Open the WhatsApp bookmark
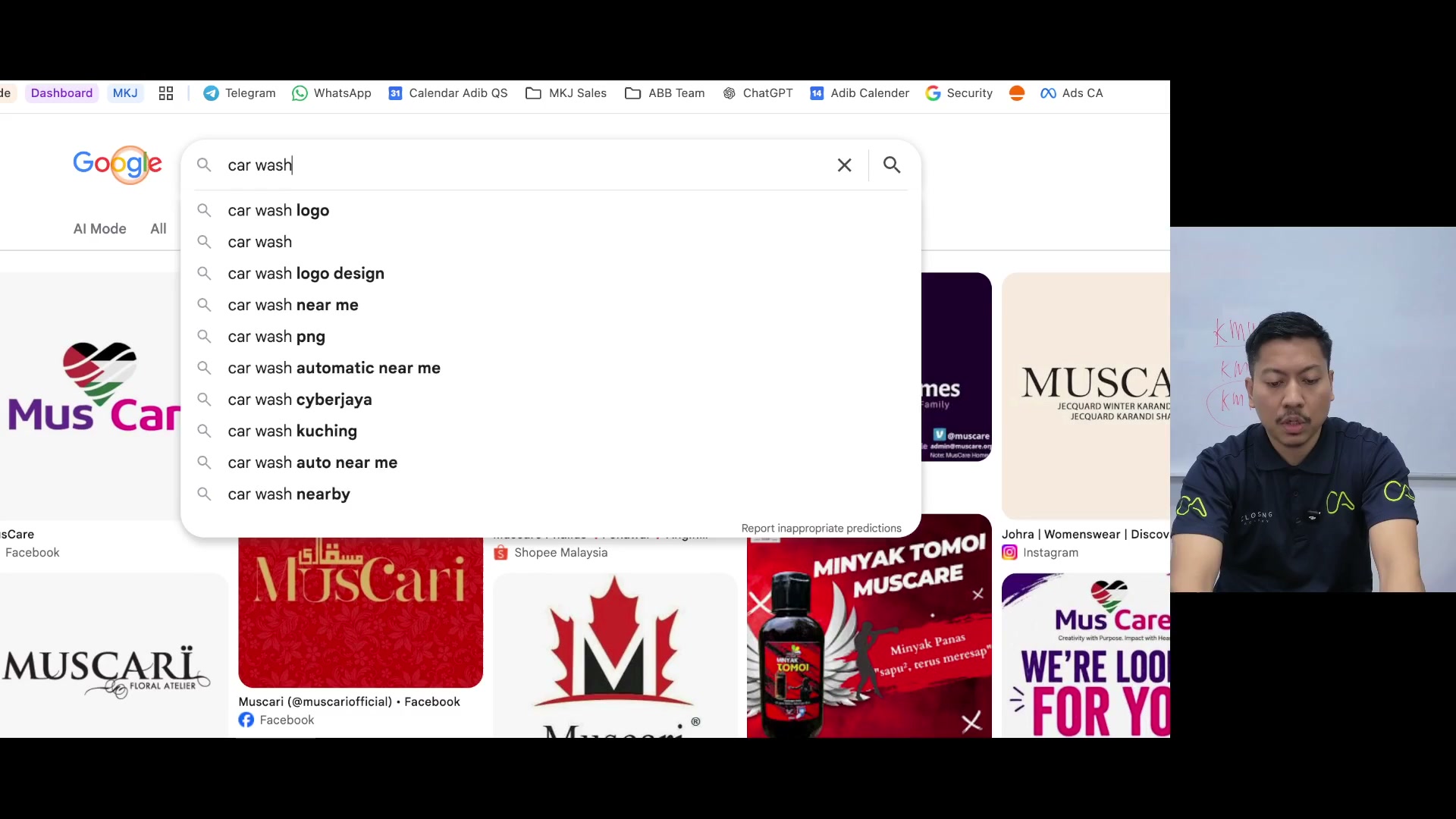The height and width of the screenshot is (819, 1456). [331, 93]
